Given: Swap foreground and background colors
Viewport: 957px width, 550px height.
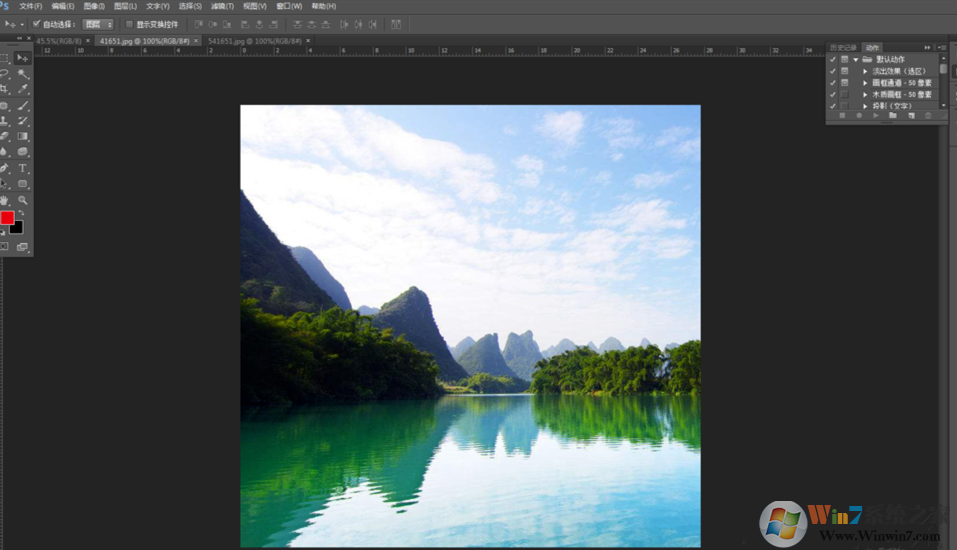Looking at the screenshot, I should [x=21, y=213].
